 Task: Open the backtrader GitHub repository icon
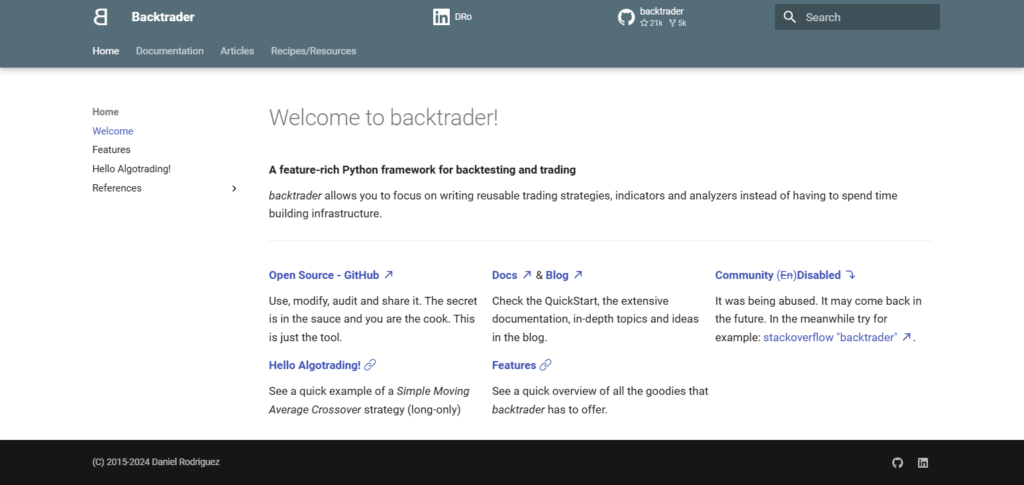[x=626, y=17]
